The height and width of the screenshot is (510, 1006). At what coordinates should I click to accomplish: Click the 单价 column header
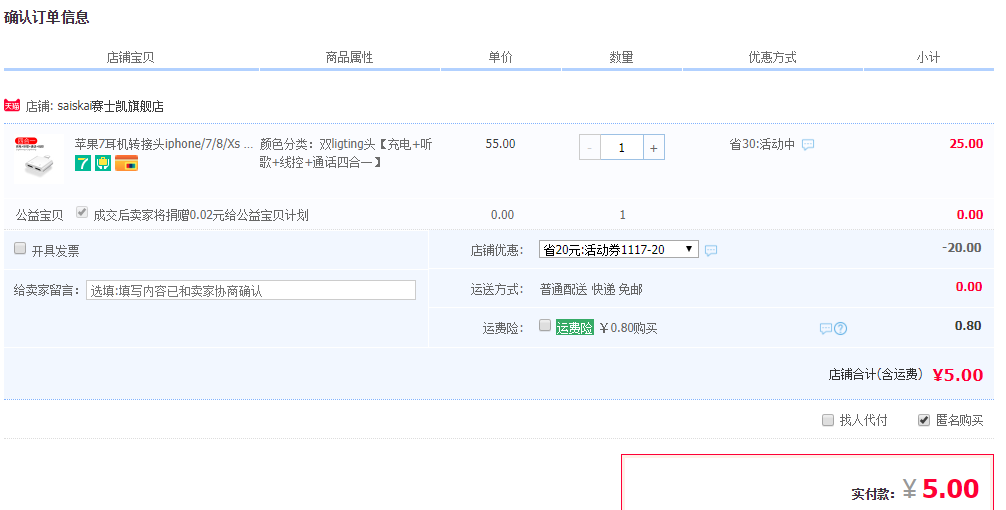pos(500,57)
